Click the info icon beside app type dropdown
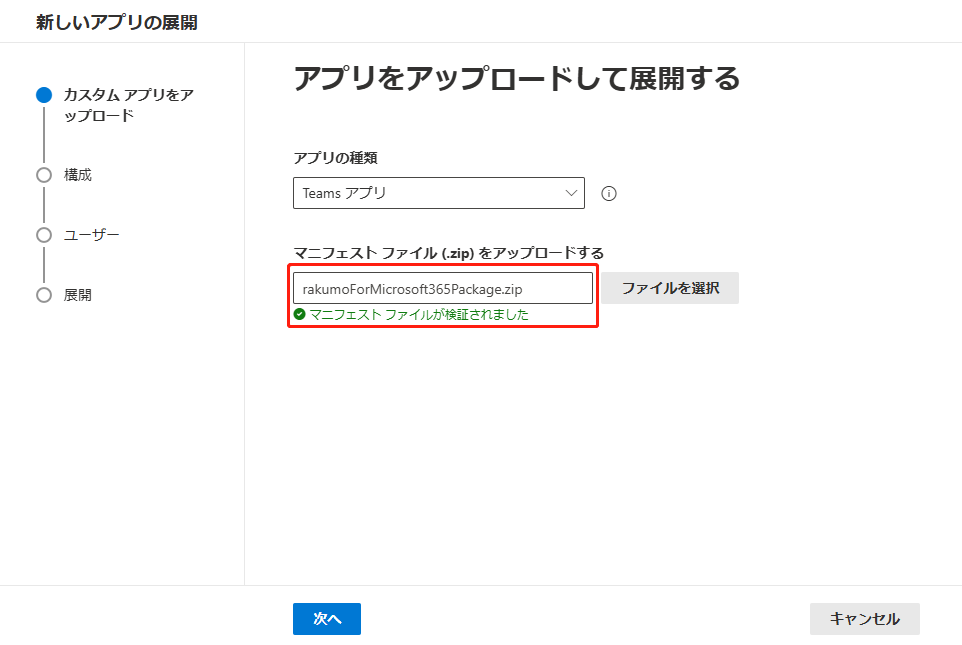The image size is (962, 645). (x=609, y=193)
